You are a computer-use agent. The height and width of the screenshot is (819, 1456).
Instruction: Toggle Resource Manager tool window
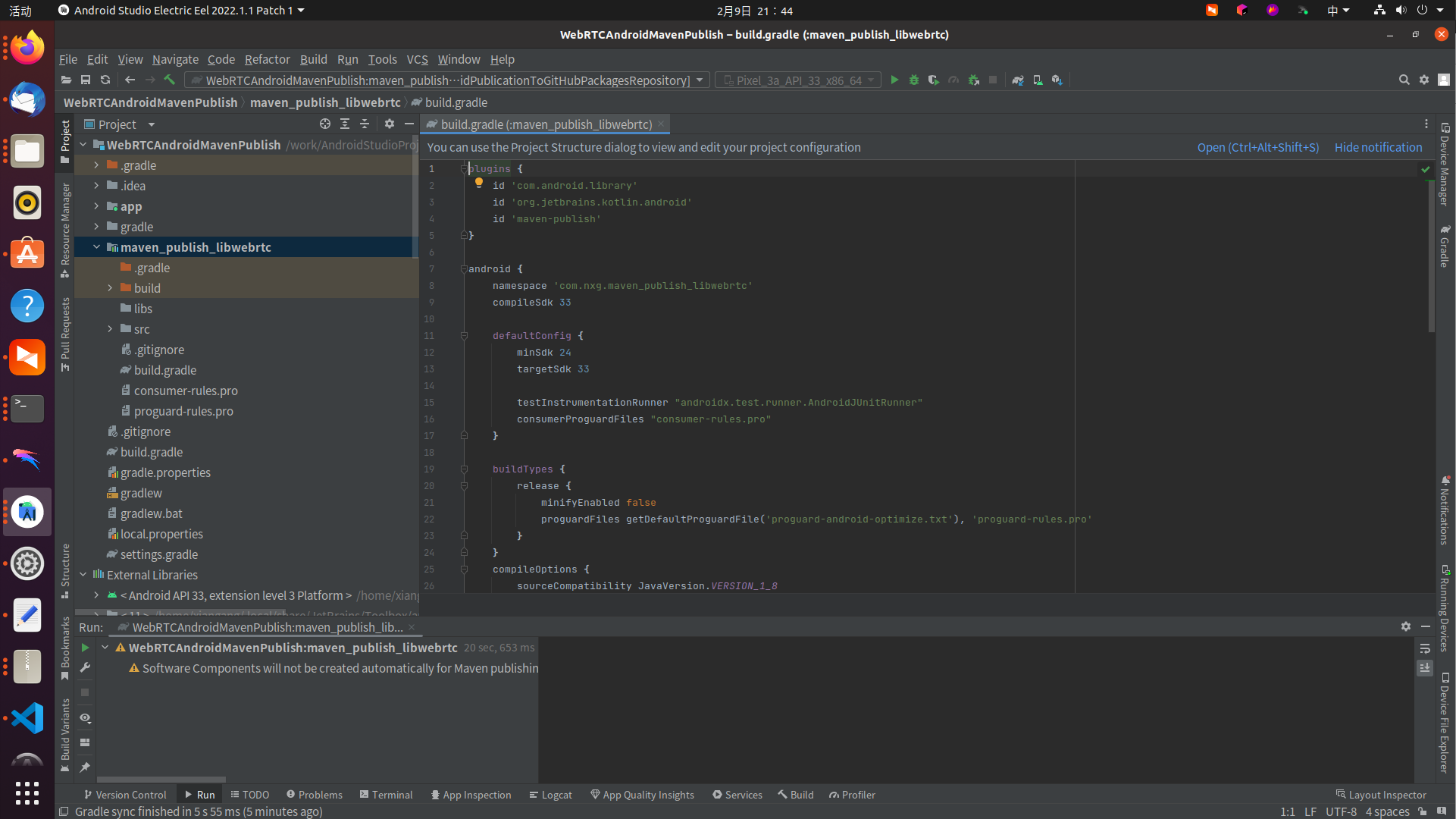click(65, 230)
